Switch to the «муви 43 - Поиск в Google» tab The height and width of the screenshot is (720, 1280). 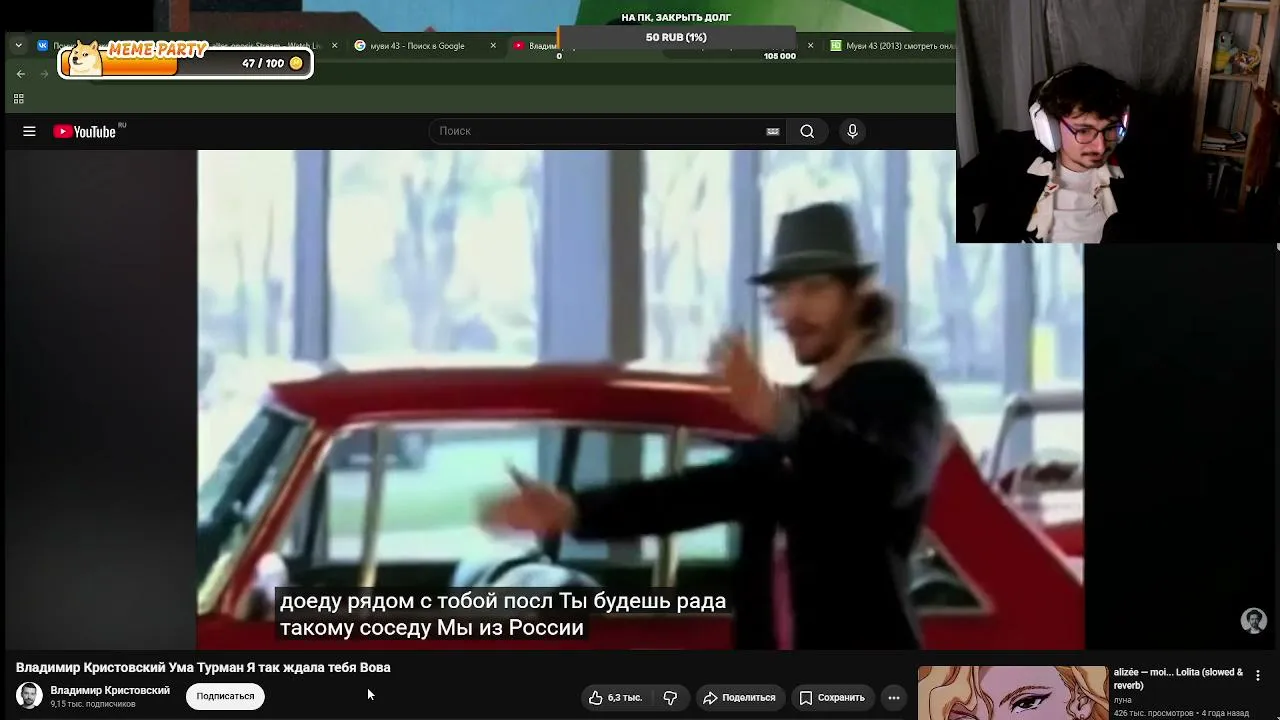[x=417, y=45]
